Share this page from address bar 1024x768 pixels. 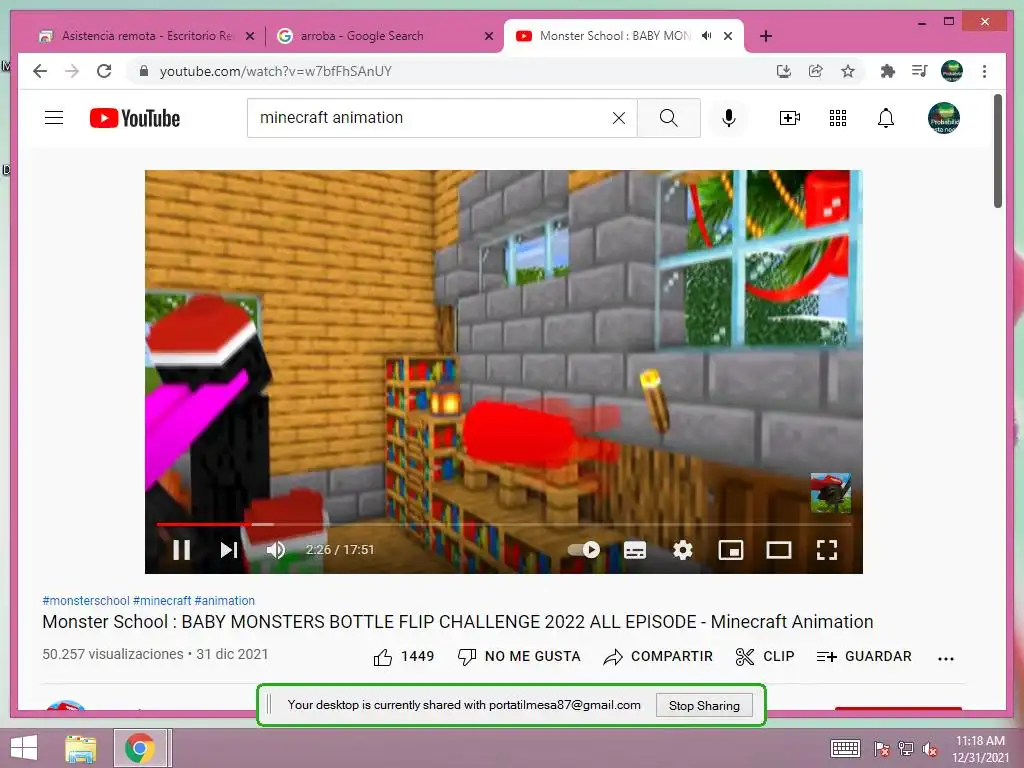click(x=816, y=71)
